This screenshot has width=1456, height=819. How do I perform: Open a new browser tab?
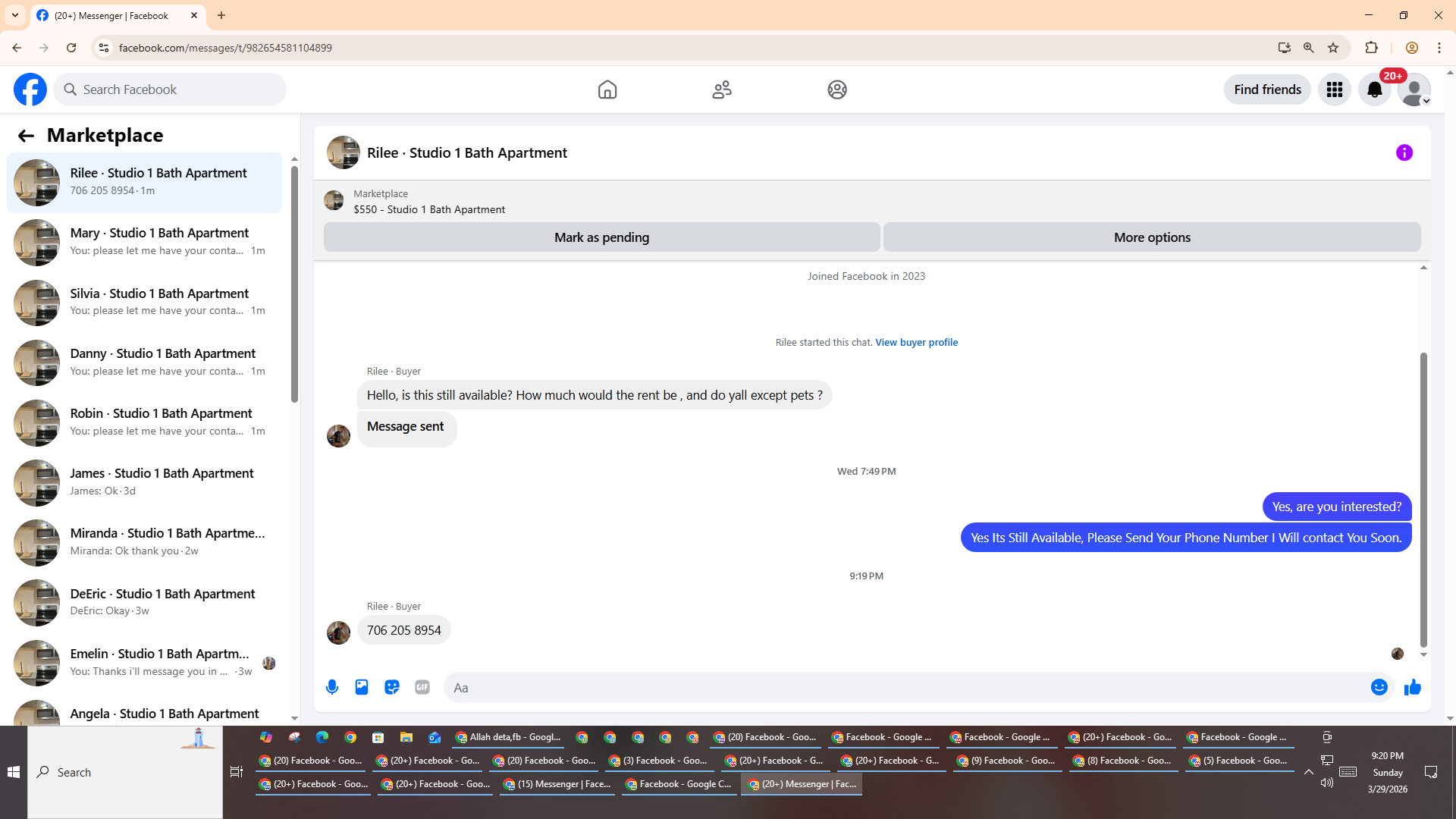pos(221,15)
